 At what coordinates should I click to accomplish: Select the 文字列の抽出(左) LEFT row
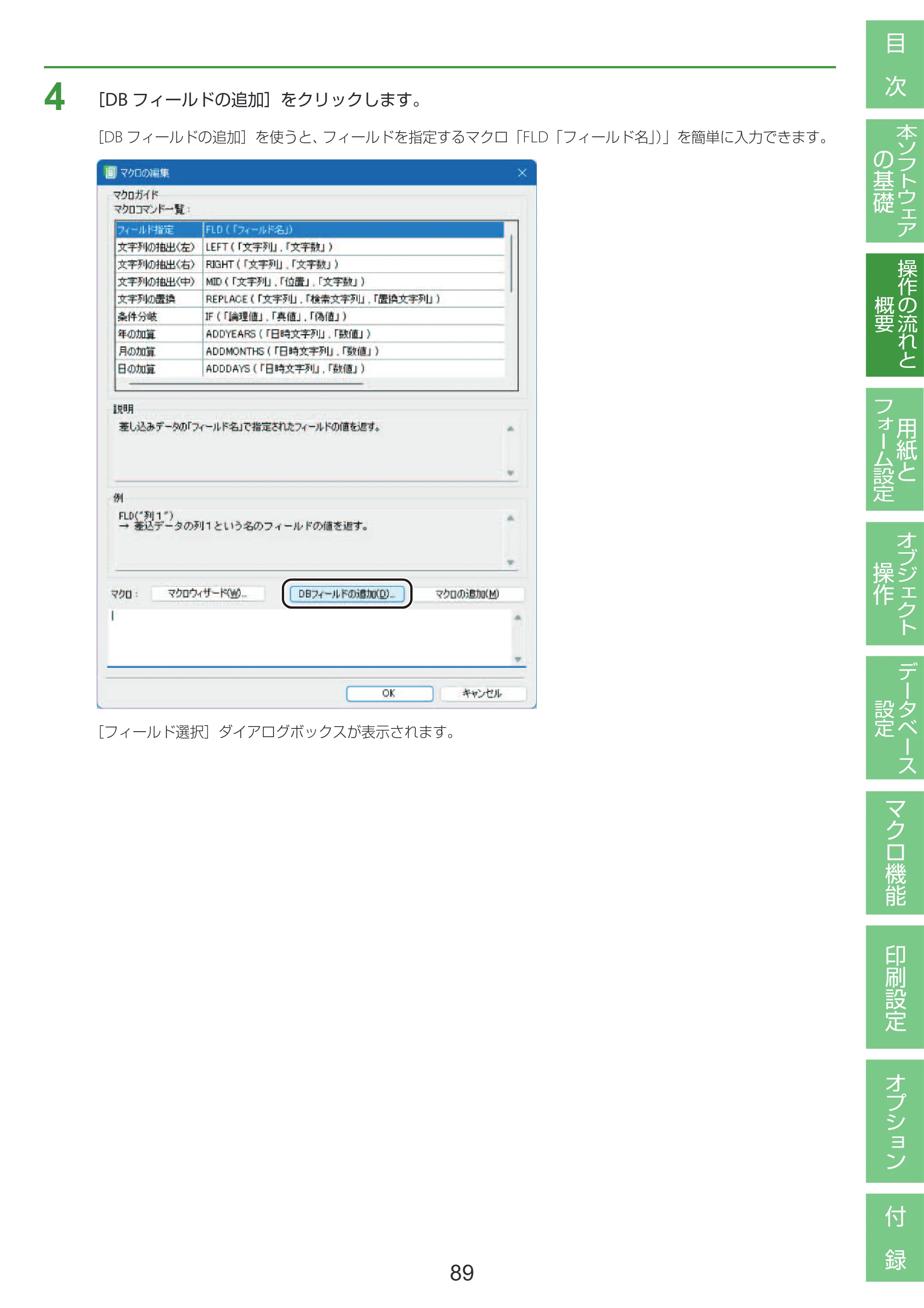tap(310, 247)
